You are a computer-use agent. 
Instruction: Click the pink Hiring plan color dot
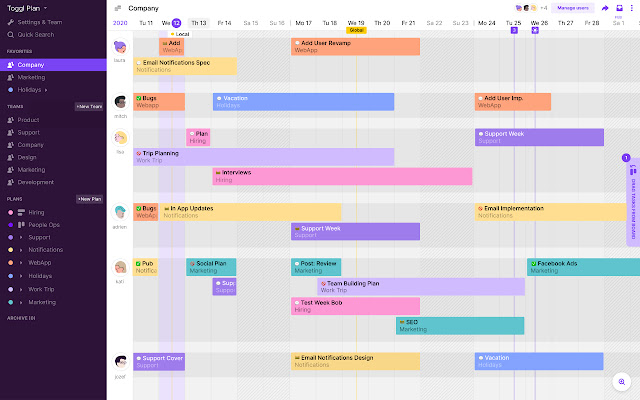coord(10,213)
